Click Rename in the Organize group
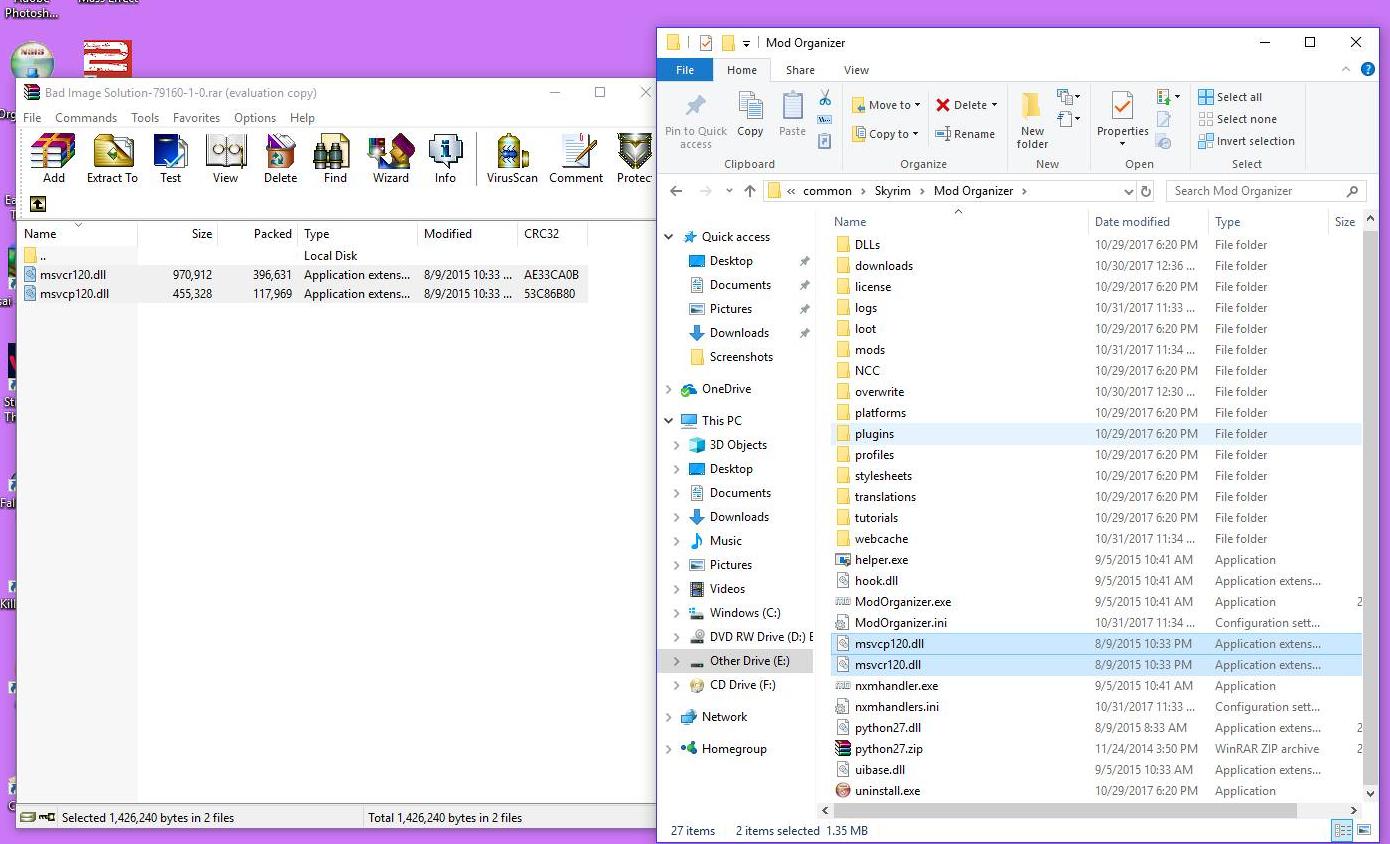 coord(965,134)
